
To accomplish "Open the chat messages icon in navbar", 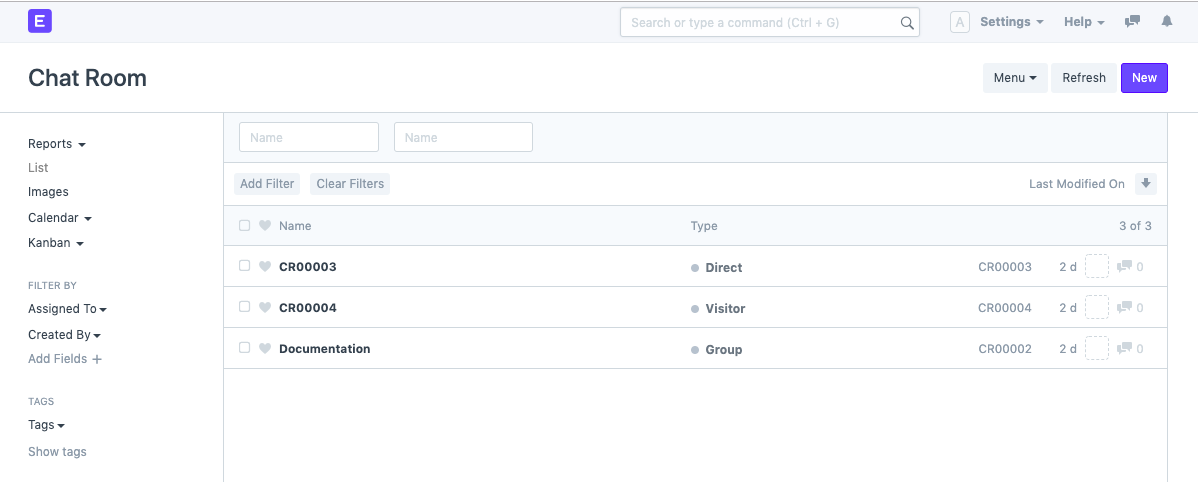I will click(1132, 22).
